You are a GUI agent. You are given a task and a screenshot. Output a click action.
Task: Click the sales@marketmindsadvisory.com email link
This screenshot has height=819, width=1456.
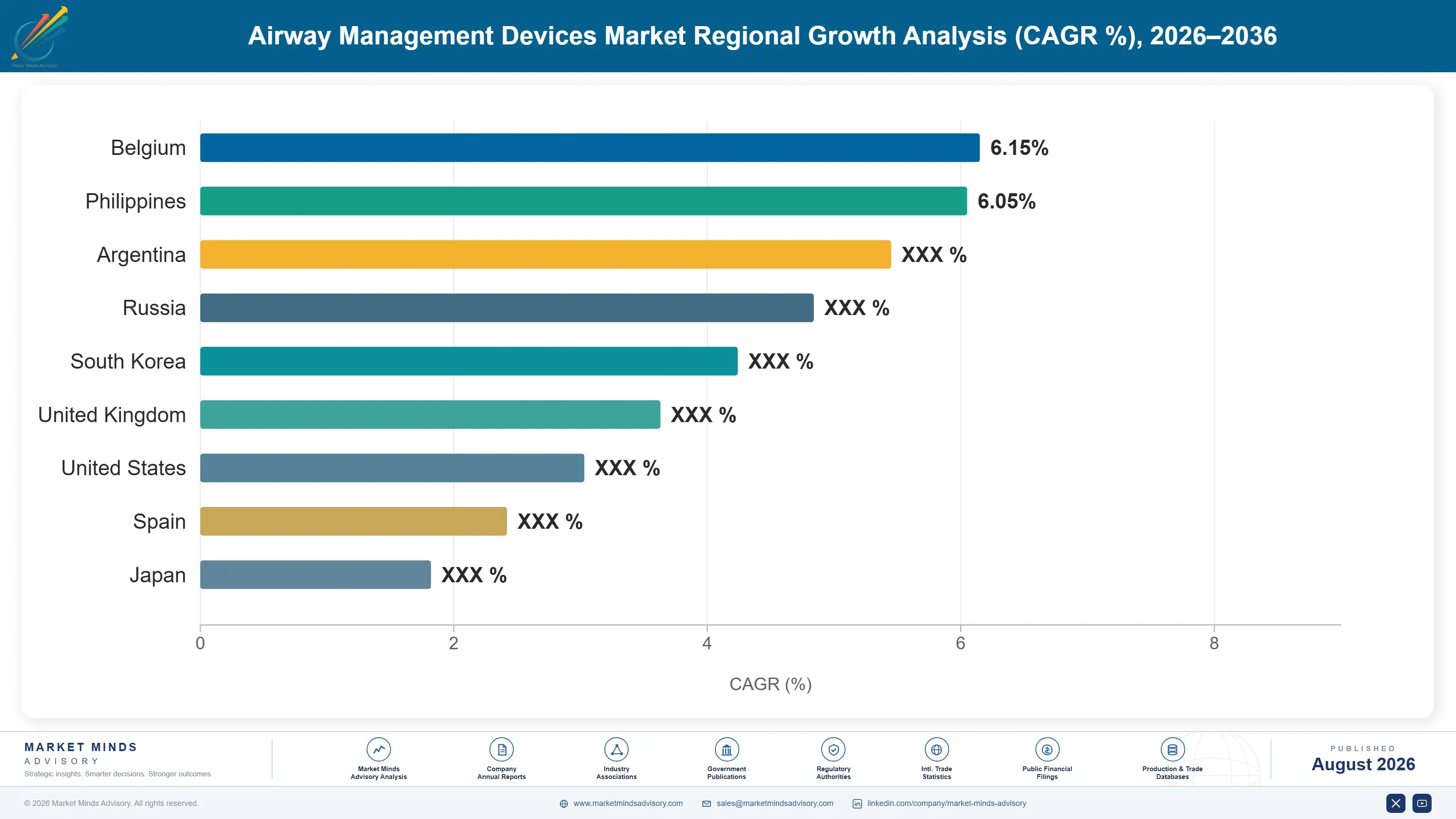775,803
